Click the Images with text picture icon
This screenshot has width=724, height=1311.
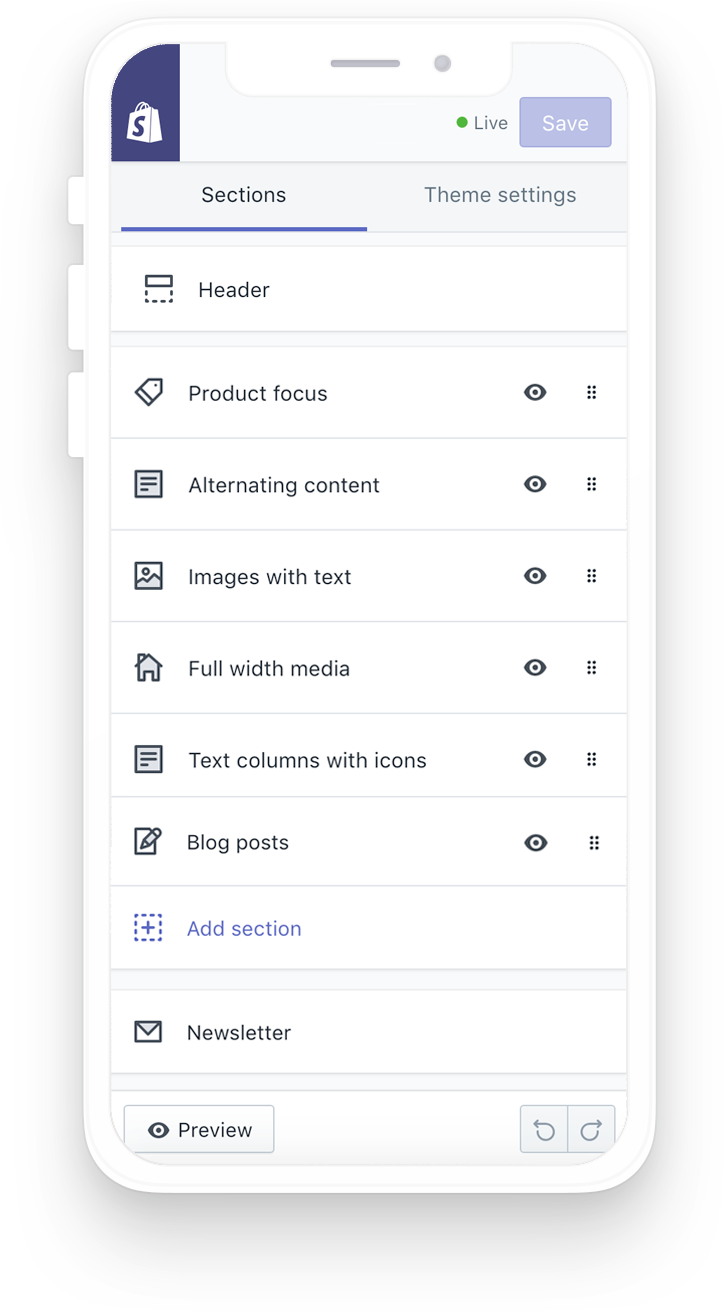coord(148,576)
